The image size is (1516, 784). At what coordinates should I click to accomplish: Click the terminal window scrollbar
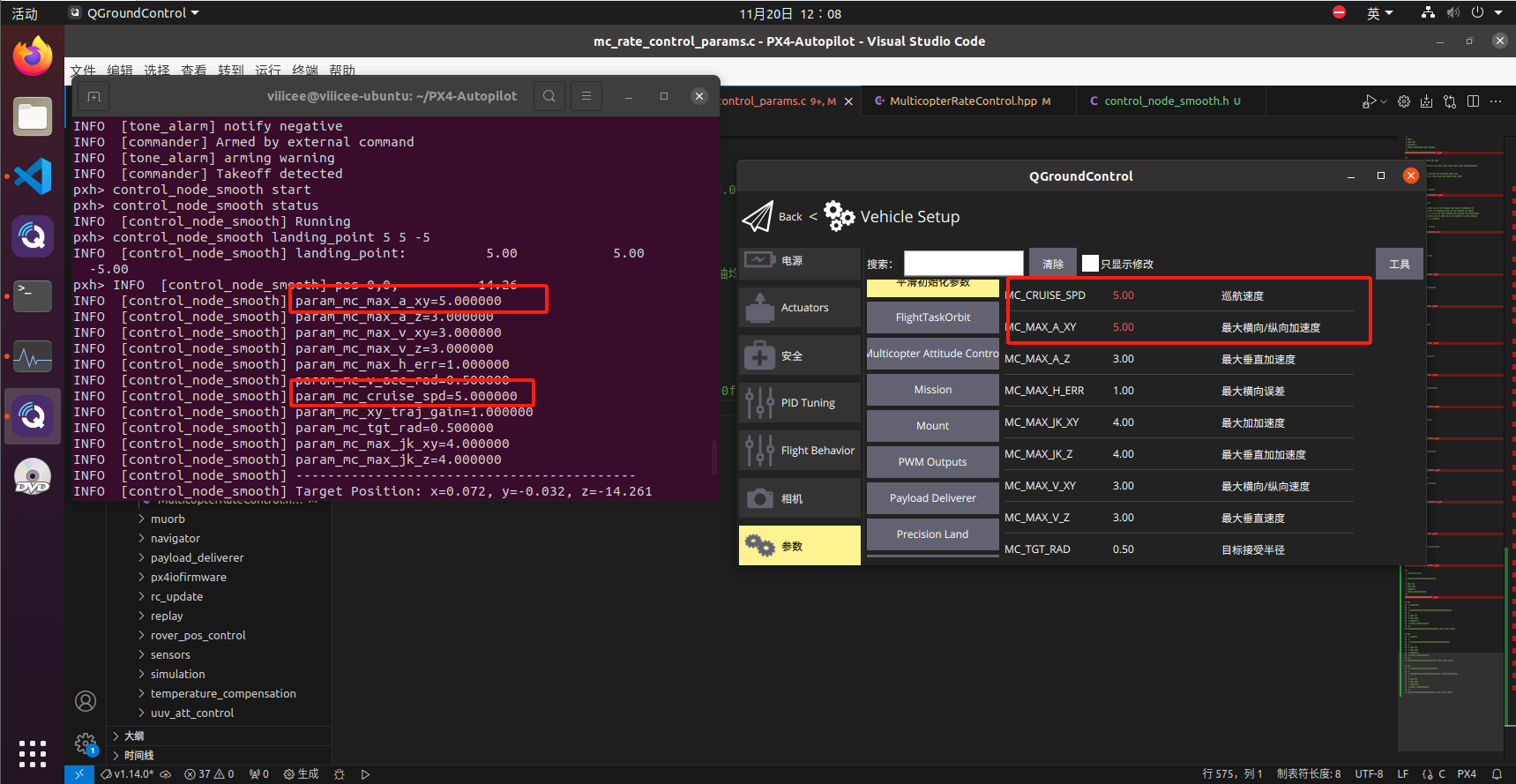(714, 458)
